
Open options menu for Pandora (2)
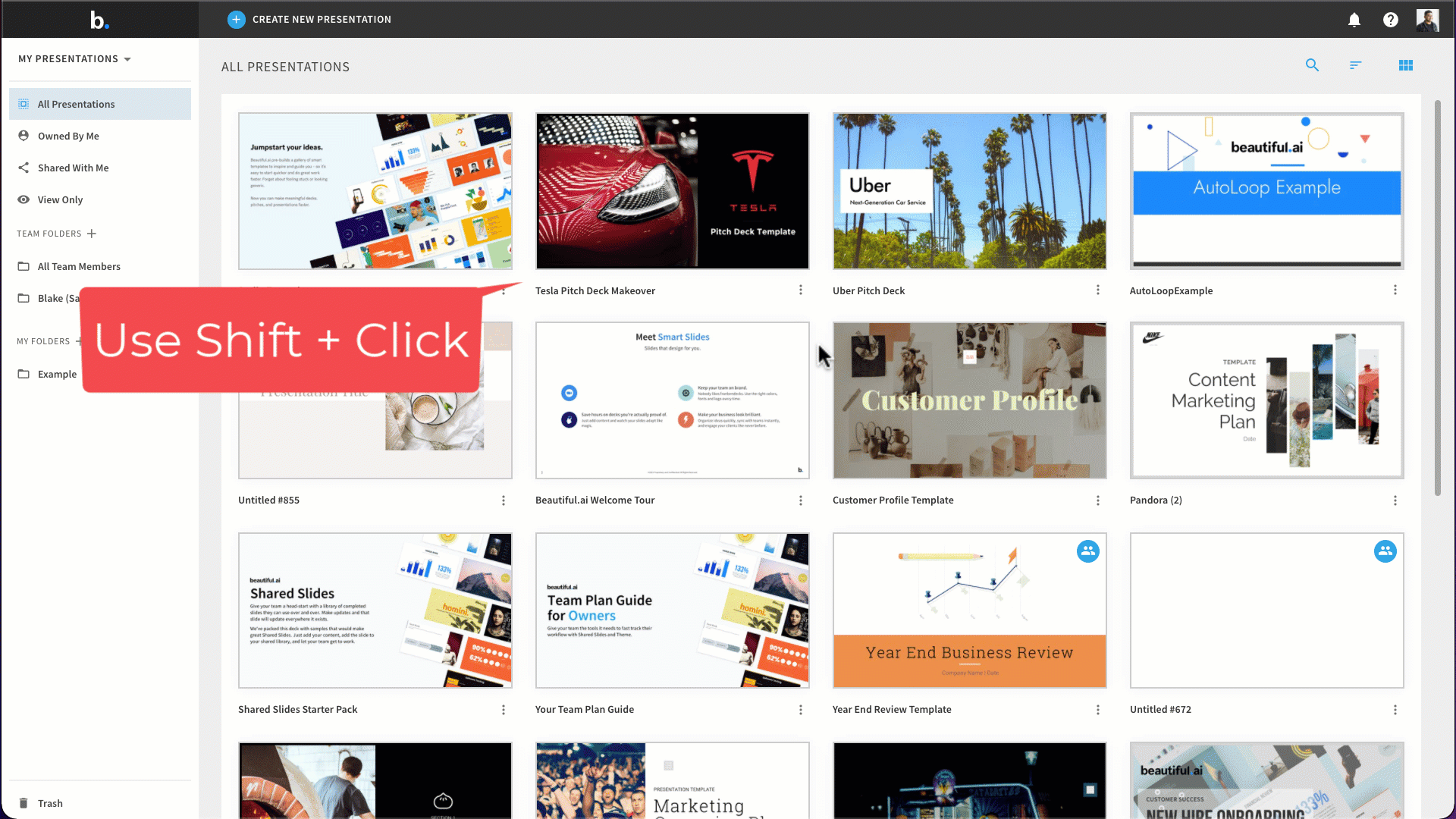coord(1395,500)
